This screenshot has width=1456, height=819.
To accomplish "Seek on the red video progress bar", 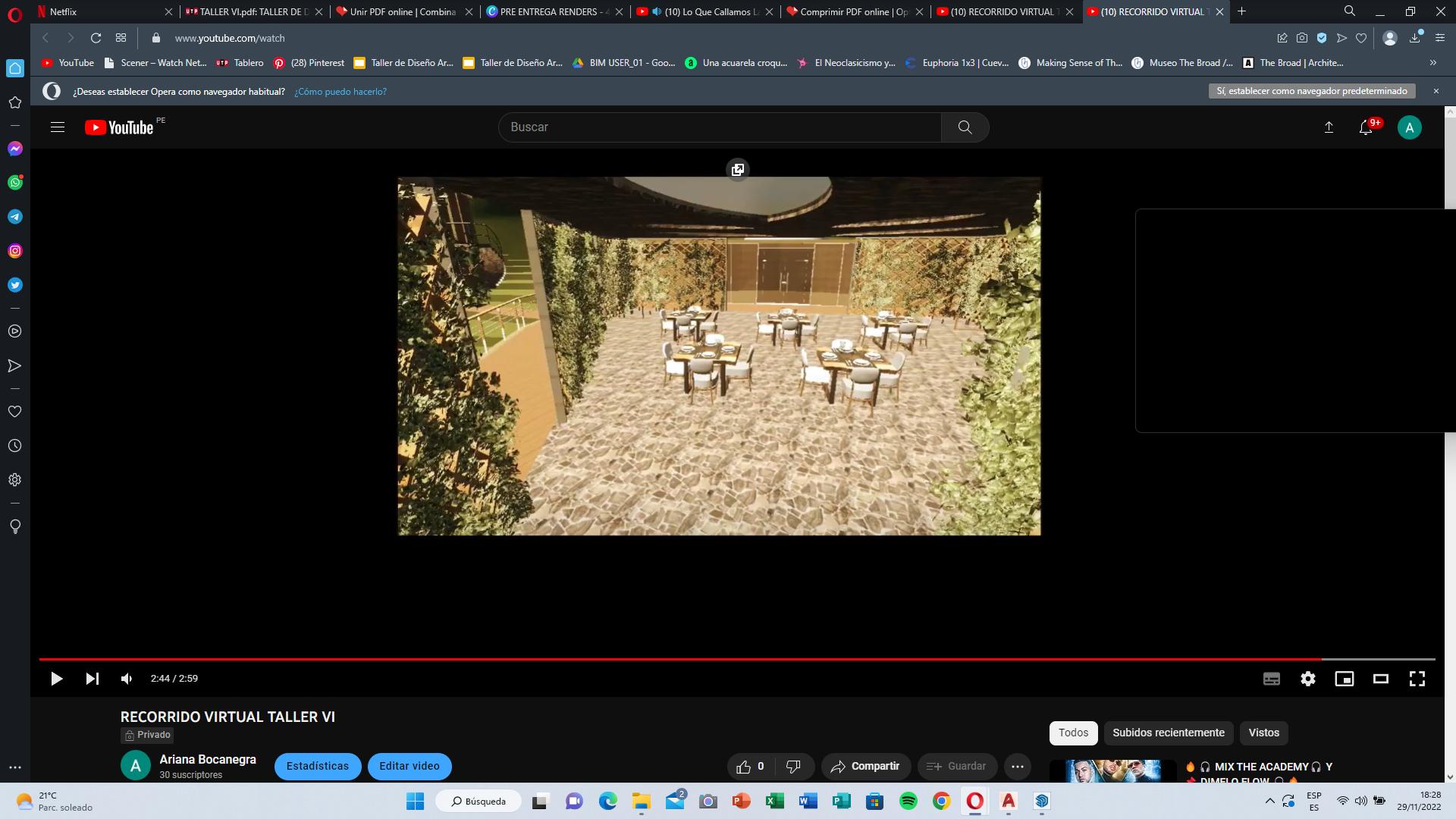I will click(682, 659).
